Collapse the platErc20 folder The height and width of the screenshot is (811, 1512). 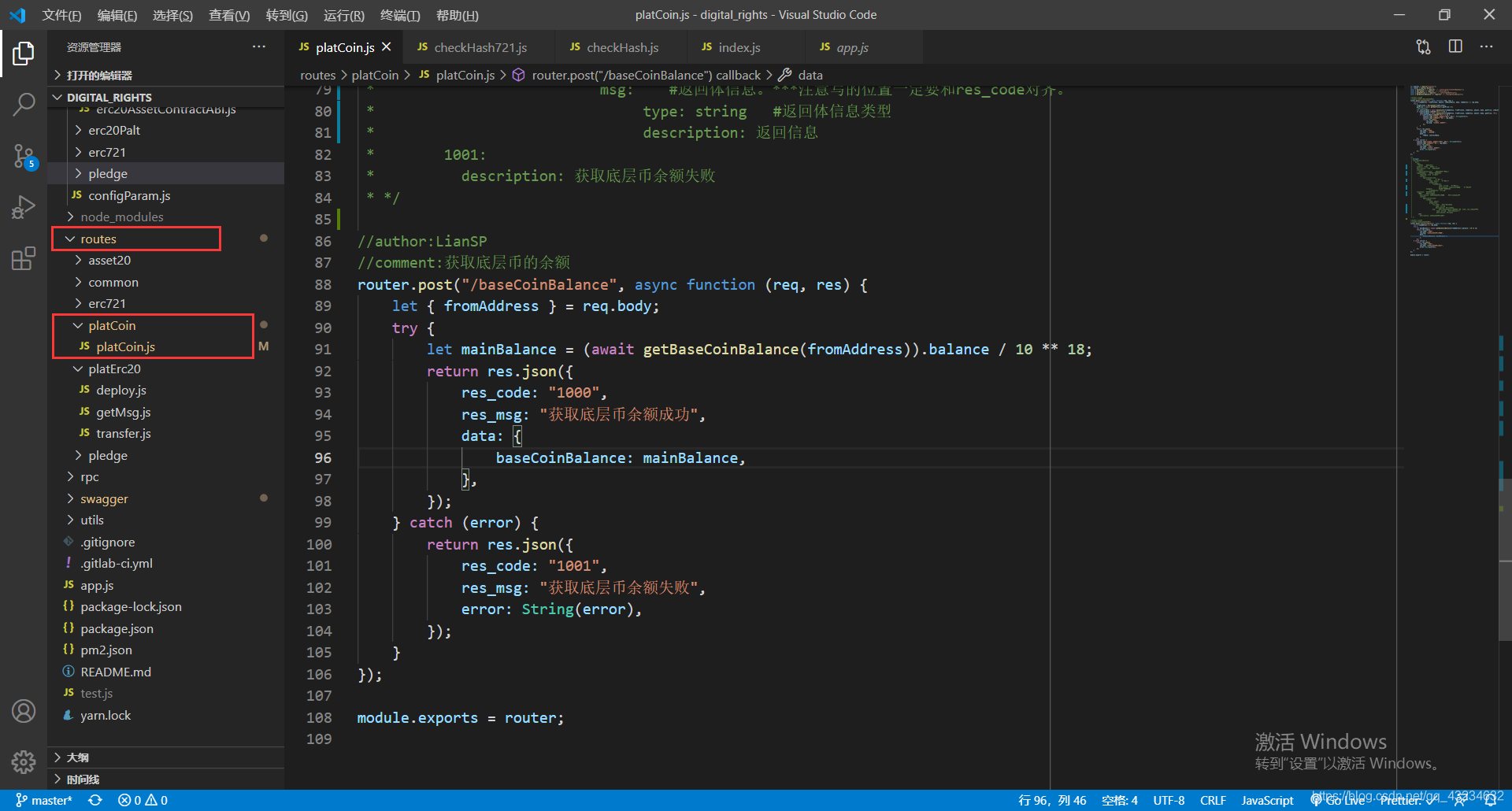click(165, 368)
